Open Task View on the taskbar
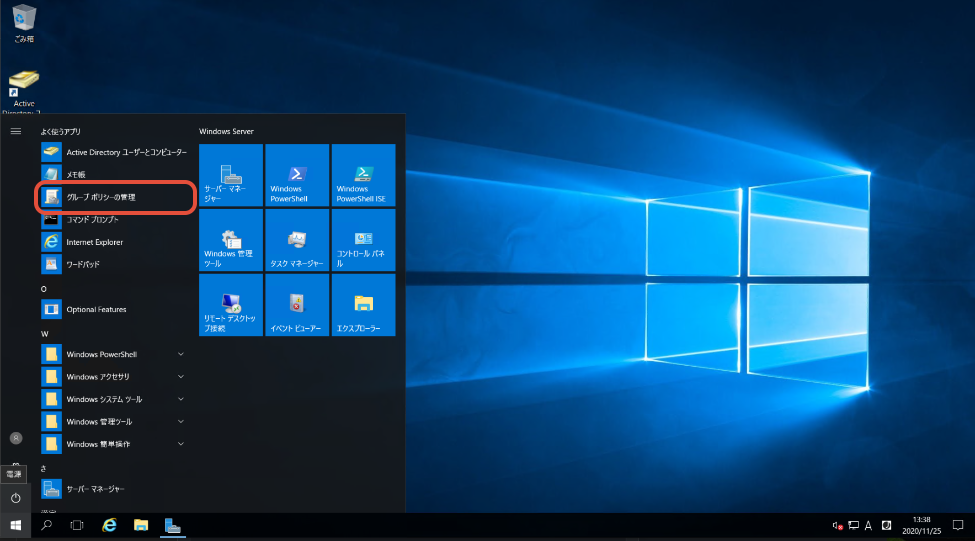The height and width of the screenshot is (541, 975). [x=77, y=525]
